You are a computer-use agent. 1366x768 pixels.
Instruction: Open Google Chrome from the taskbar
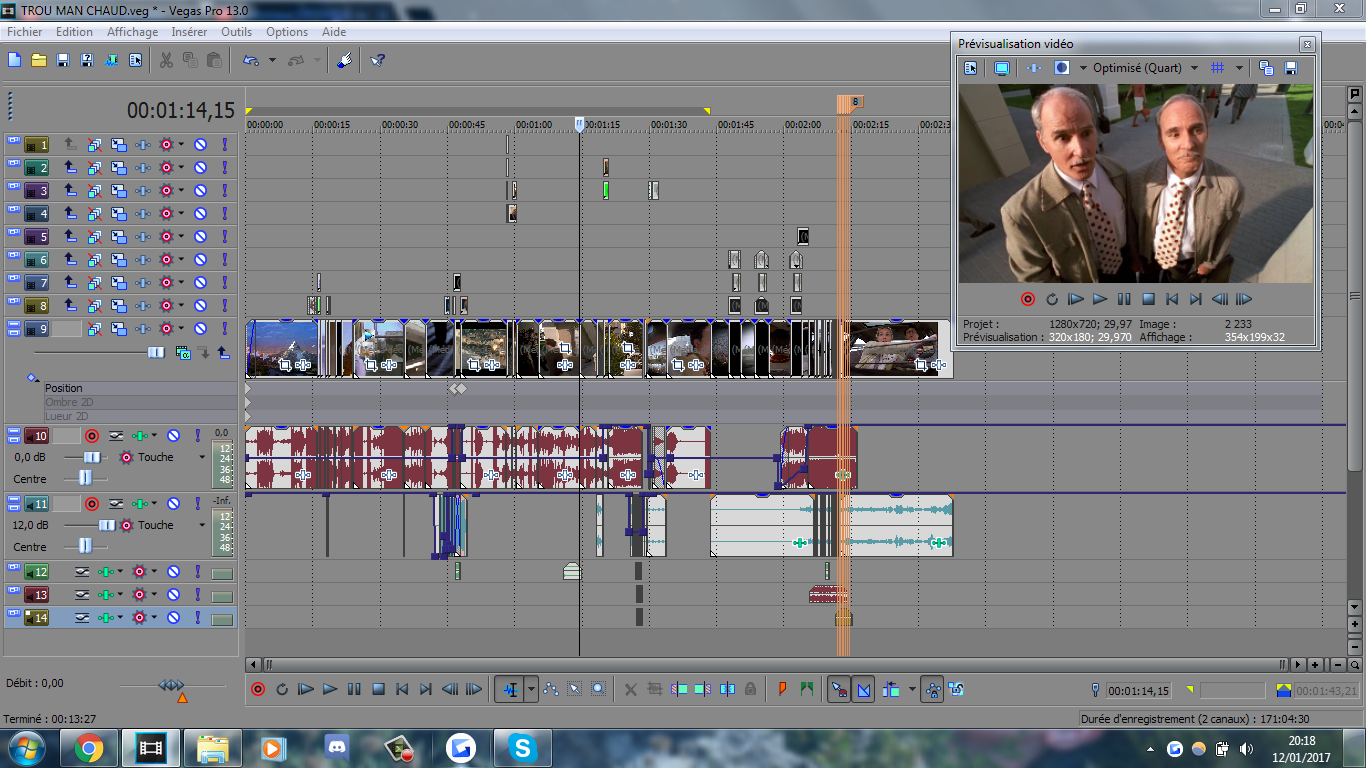pyautogui.click(x=89, y=747)
